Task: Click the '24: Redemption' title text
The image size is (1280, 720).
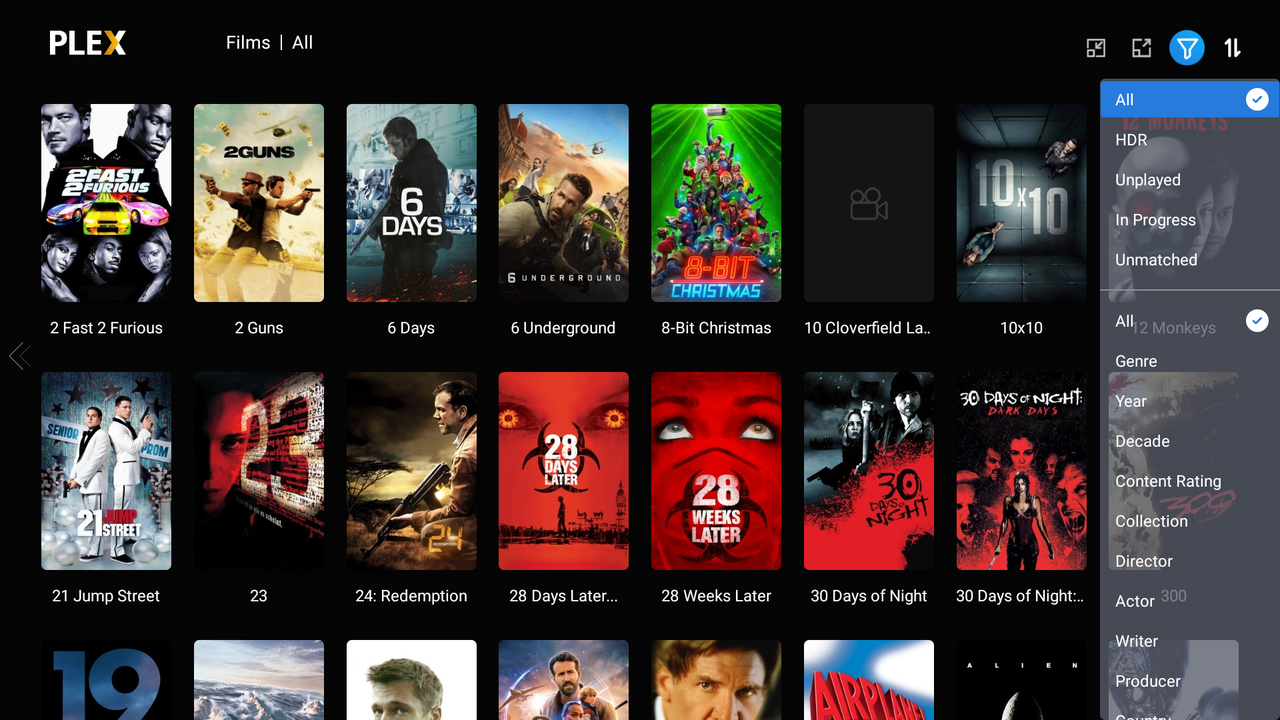Action: click(x=411, y=596)
